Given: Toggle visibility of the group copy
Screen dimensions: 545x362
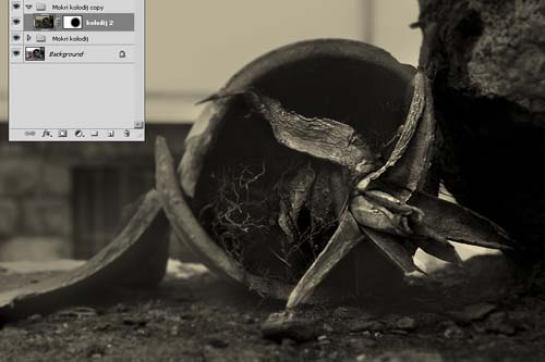Looking at the screenshot, I should (16, 6).
